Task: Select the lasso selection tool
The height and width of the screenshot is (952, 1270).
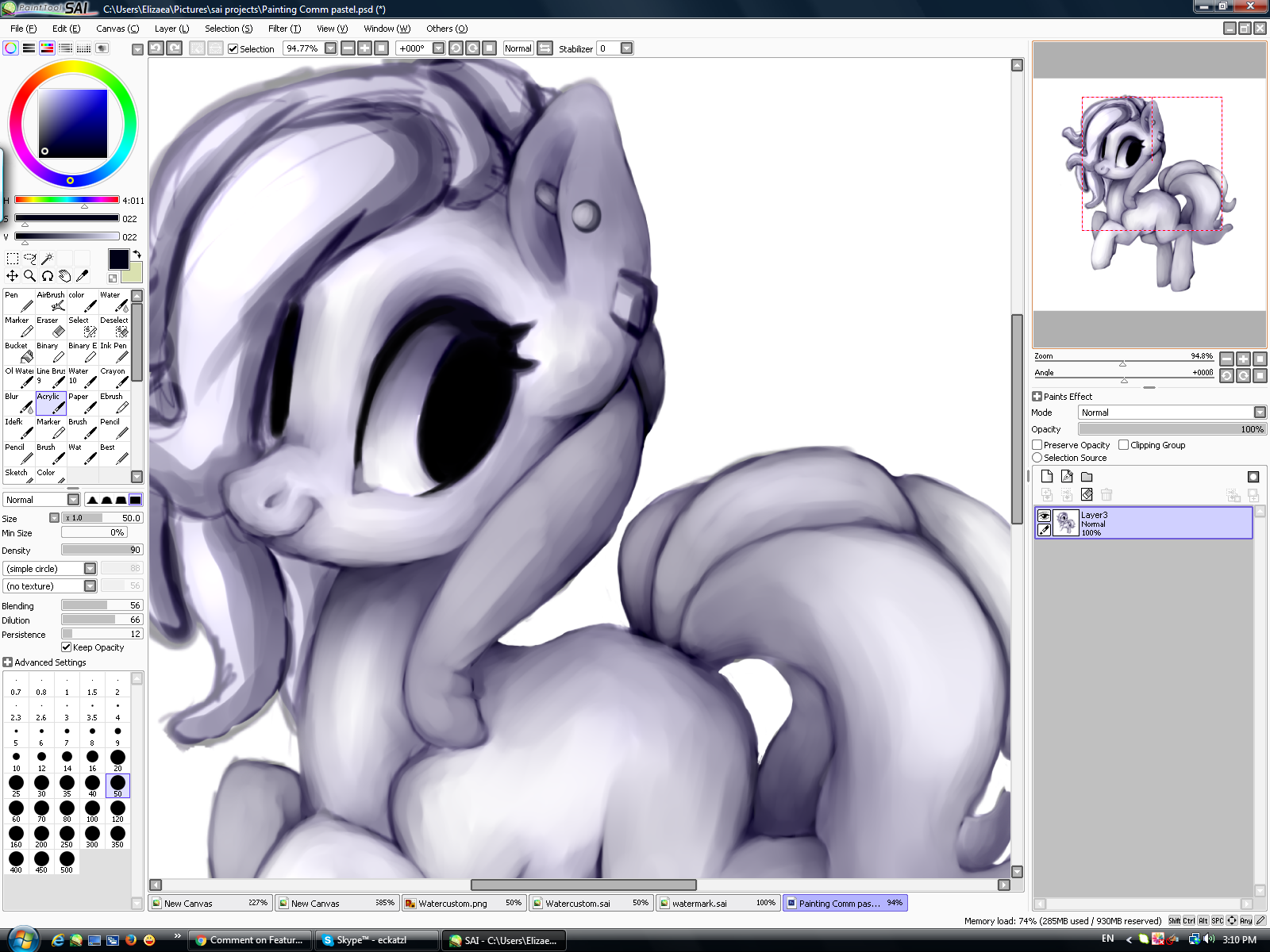Action: [30, 258]
